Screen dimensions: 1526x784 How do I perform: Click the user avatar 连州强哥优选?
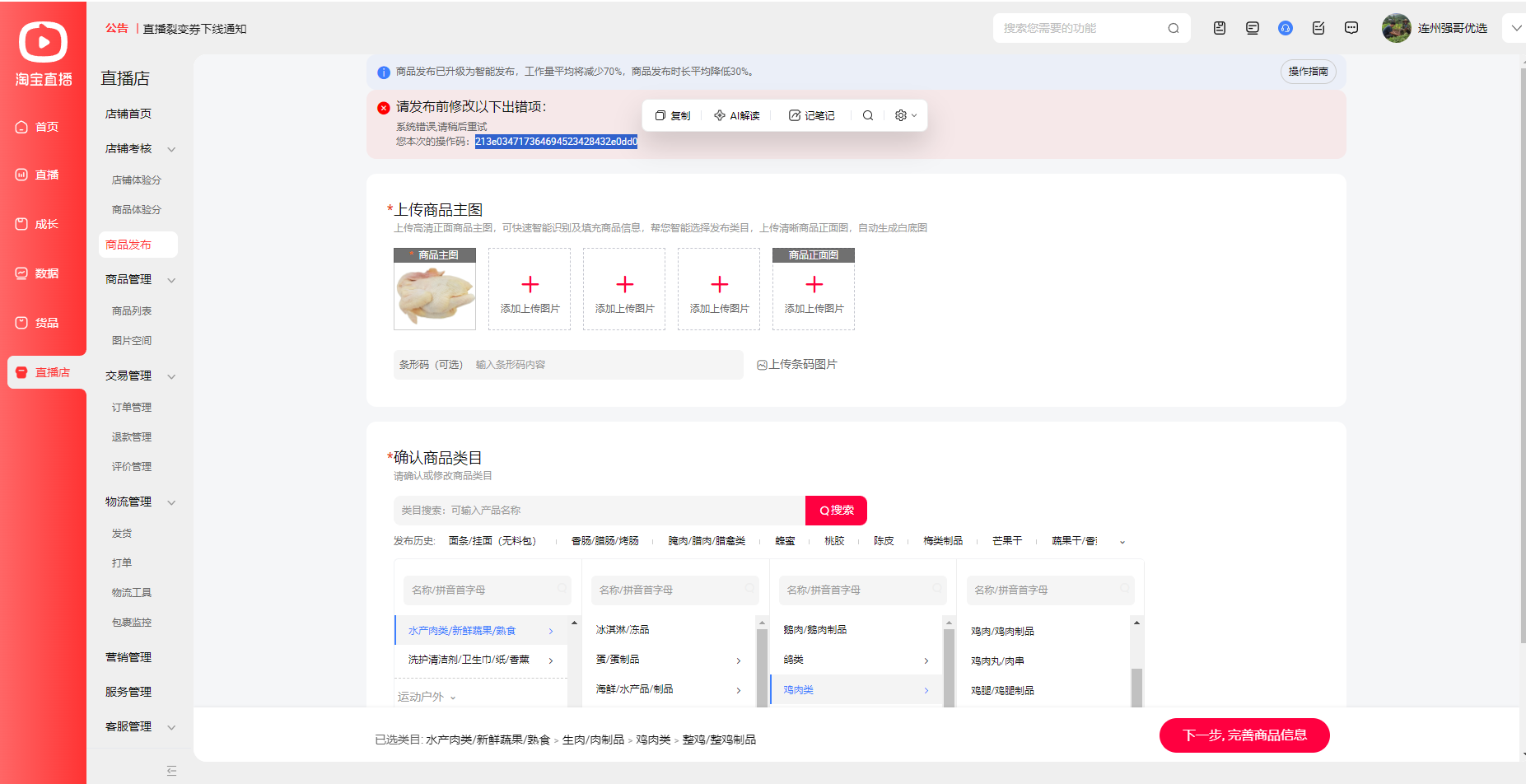click(1397, 28)
